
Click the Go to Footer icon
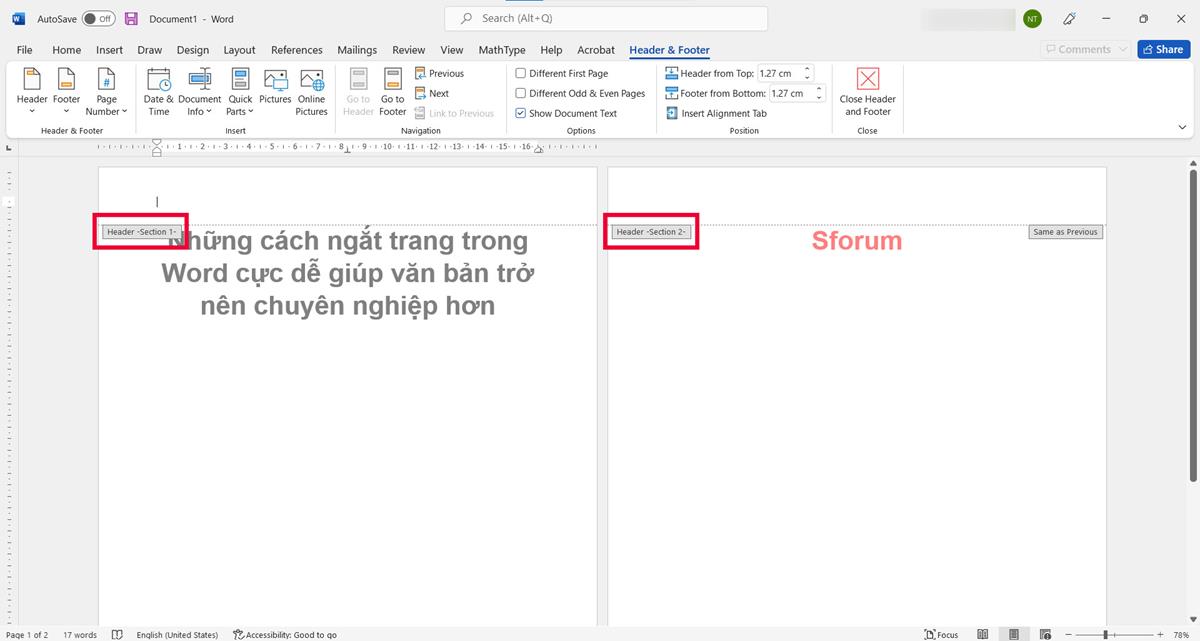(x=393, y=81)
